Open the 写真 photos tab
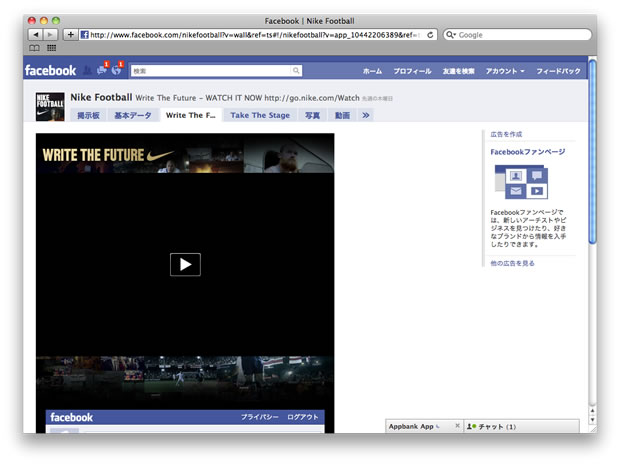Image resolution: width=620 pixels, height=465 pixels. (312, 115)
